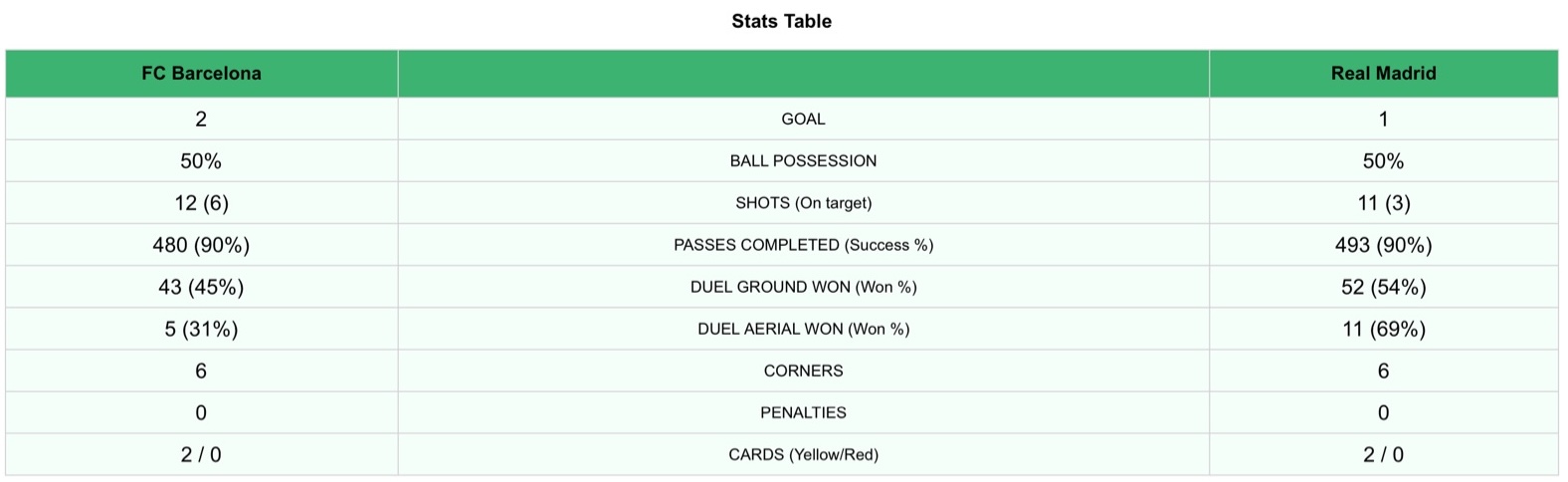1568x482 pixels.
Task: Click the BALL POSSESSION row label
Action: tap(803, 160)
